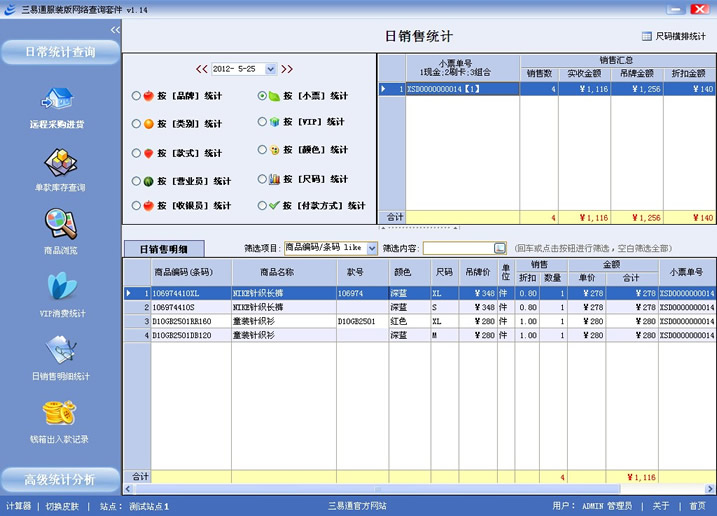Click the palette icon for 颜色 statistics

pyautogui.click(x=274, y=150)
